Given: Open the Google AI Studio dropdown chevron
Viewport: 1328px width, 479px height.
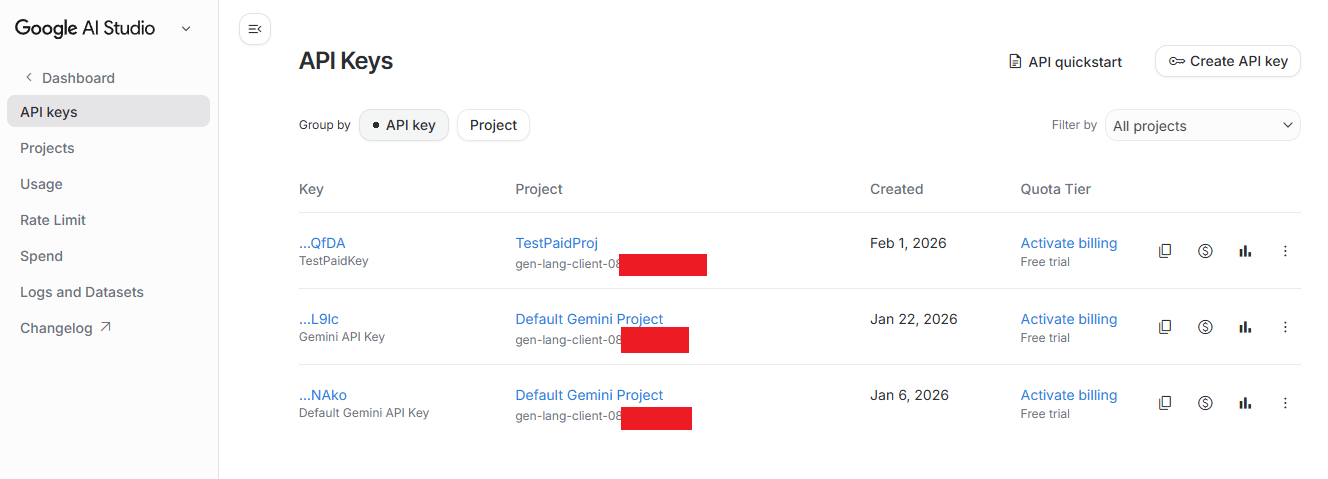Looking at the screenshot, I should [186, 28].
